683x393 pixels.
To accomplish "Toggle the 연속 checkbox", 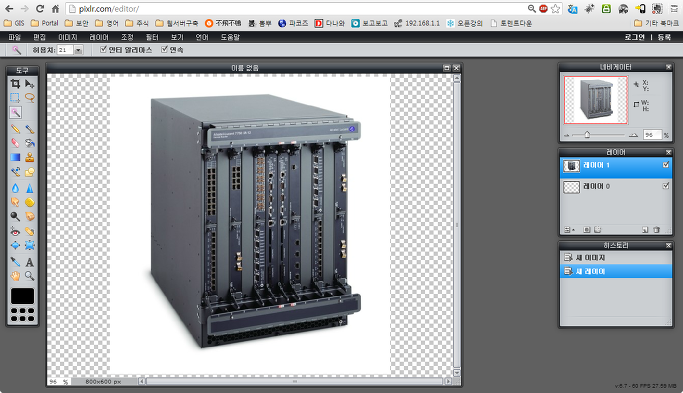I will point(164,50).
